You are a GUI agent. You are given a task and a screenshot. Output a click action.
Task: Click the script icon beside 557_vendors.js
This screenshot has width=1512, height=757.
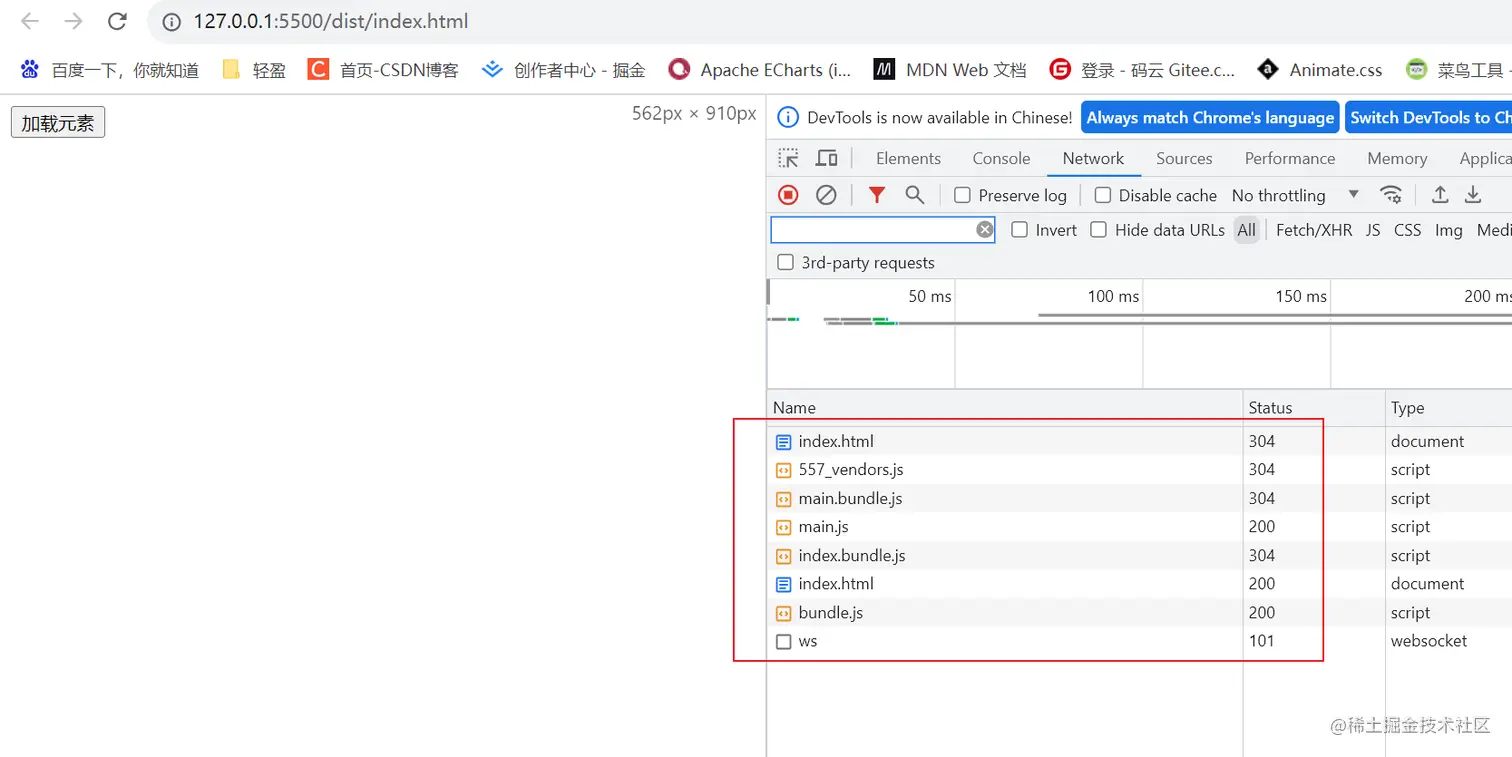pyautogui.click(x=784, y=470)
